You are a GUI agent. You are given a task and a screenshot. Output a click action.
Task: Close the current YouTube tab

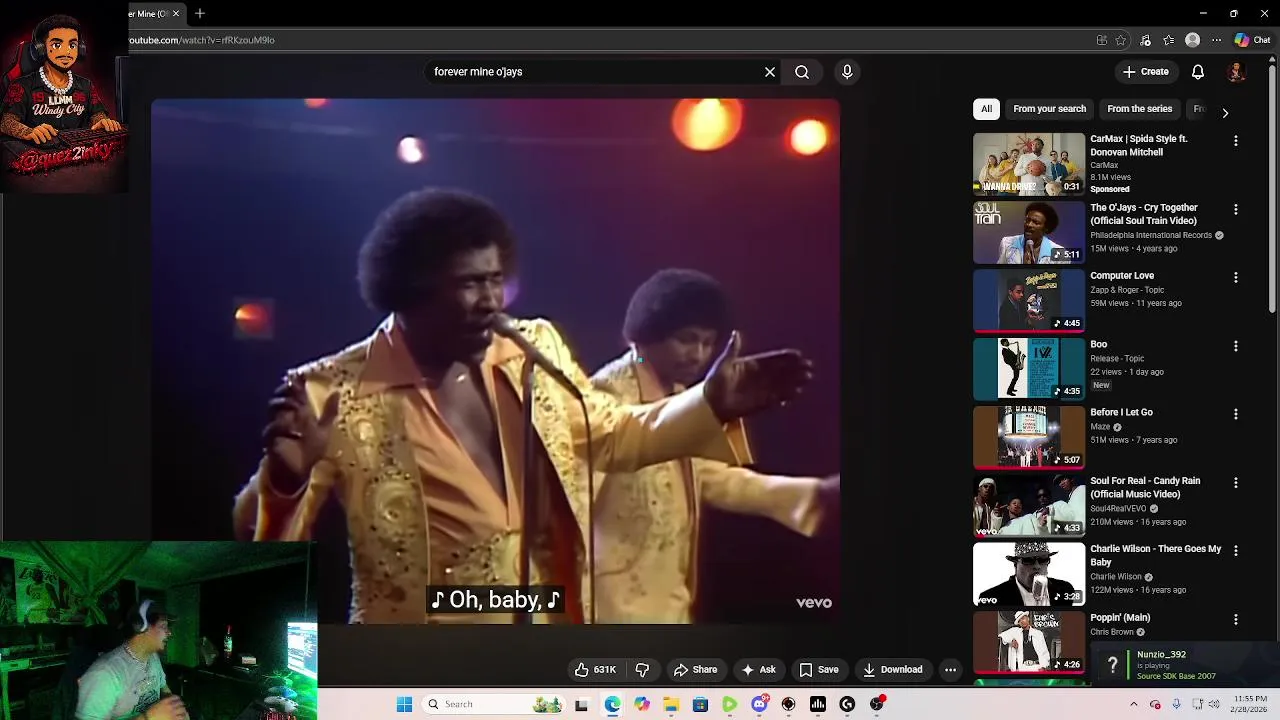[176, 13]
